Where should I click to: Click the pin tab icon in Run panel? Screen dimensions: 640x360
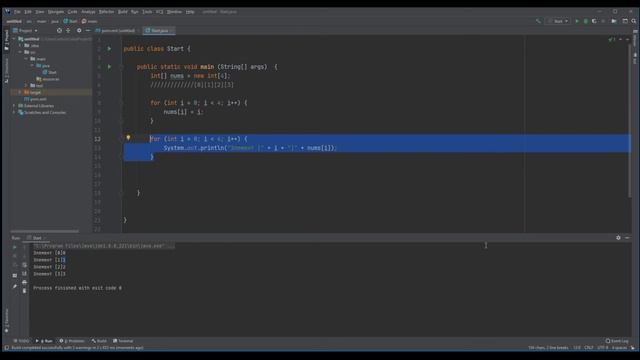[15, 287]
